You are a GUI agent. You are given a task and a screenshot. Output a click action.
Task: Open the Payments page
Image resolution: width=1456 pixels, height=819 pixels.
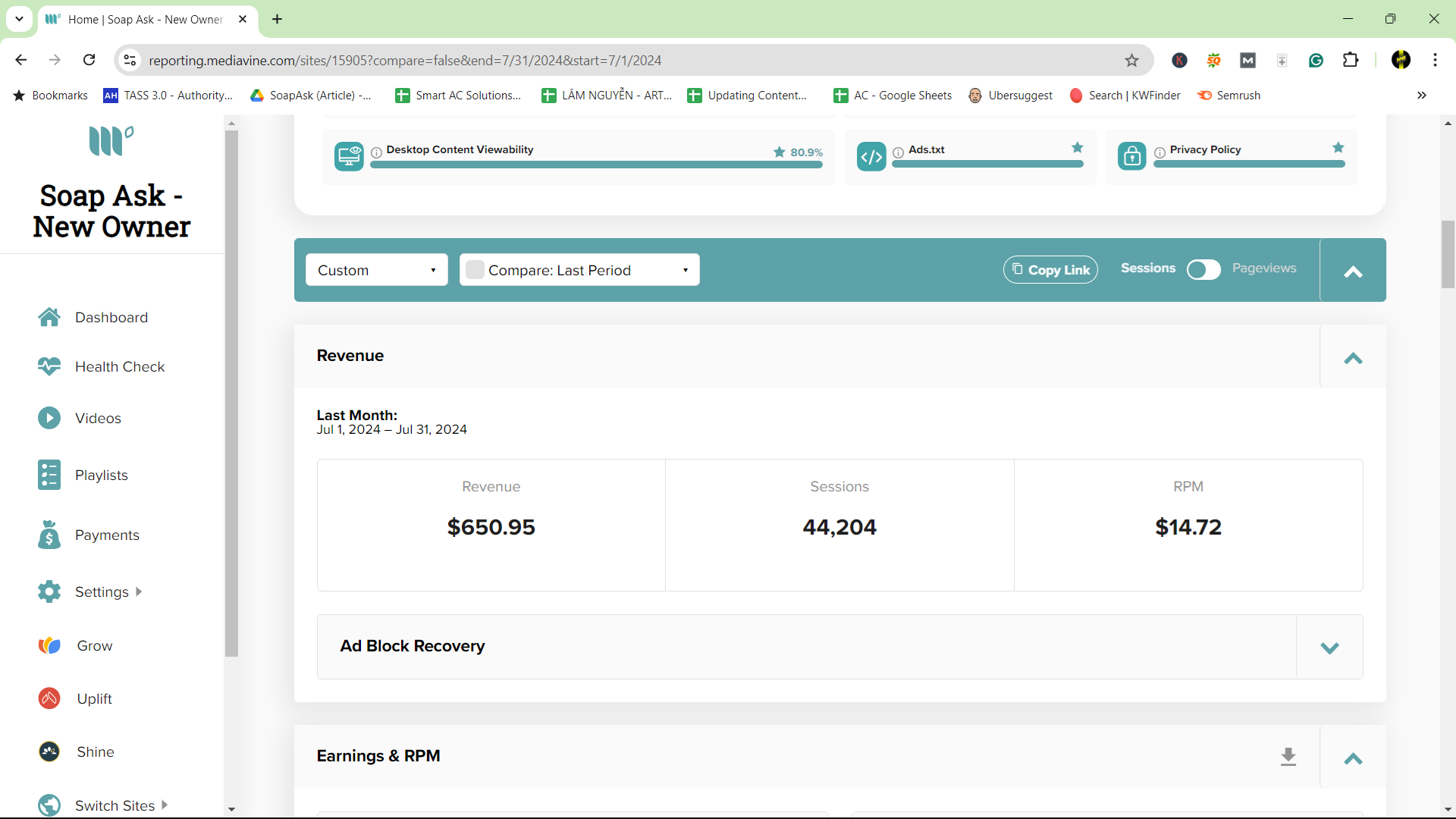107,535
